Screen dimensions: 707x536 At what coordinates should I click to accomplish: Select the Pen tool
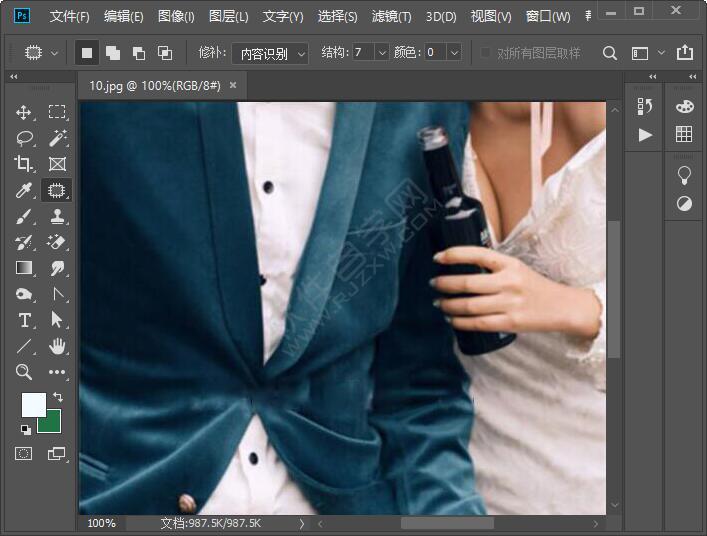pyautogui.click(x=58, y=294)
